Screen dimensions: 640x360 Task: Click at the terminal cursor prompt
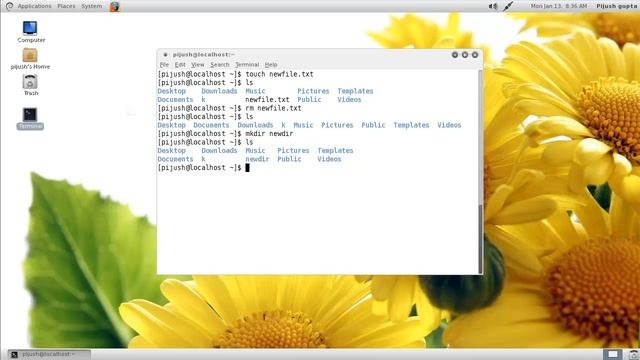pos(247,168)
